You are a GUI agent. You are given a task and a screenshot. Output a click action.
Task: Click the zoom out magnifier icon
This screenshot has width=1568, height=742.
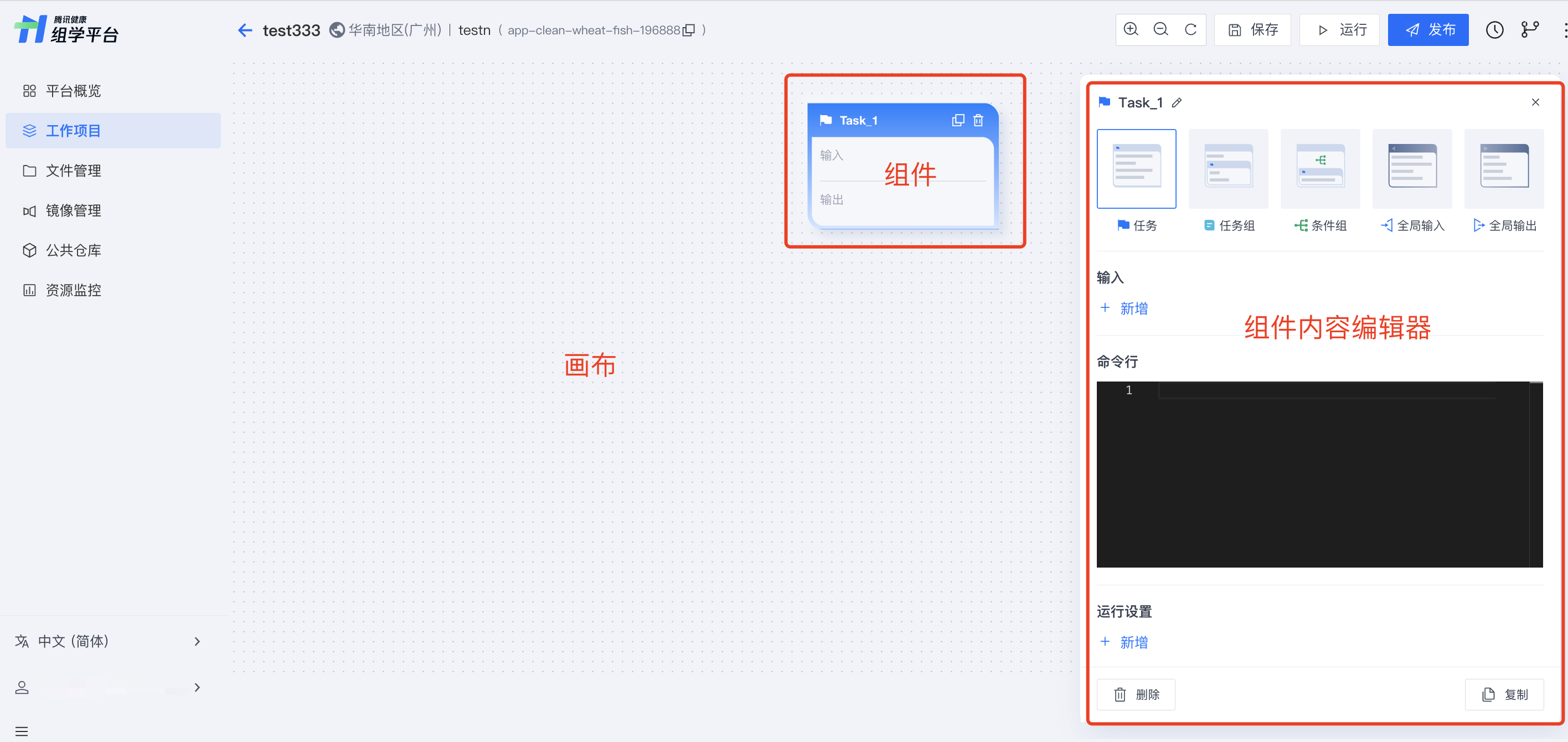1160,29
